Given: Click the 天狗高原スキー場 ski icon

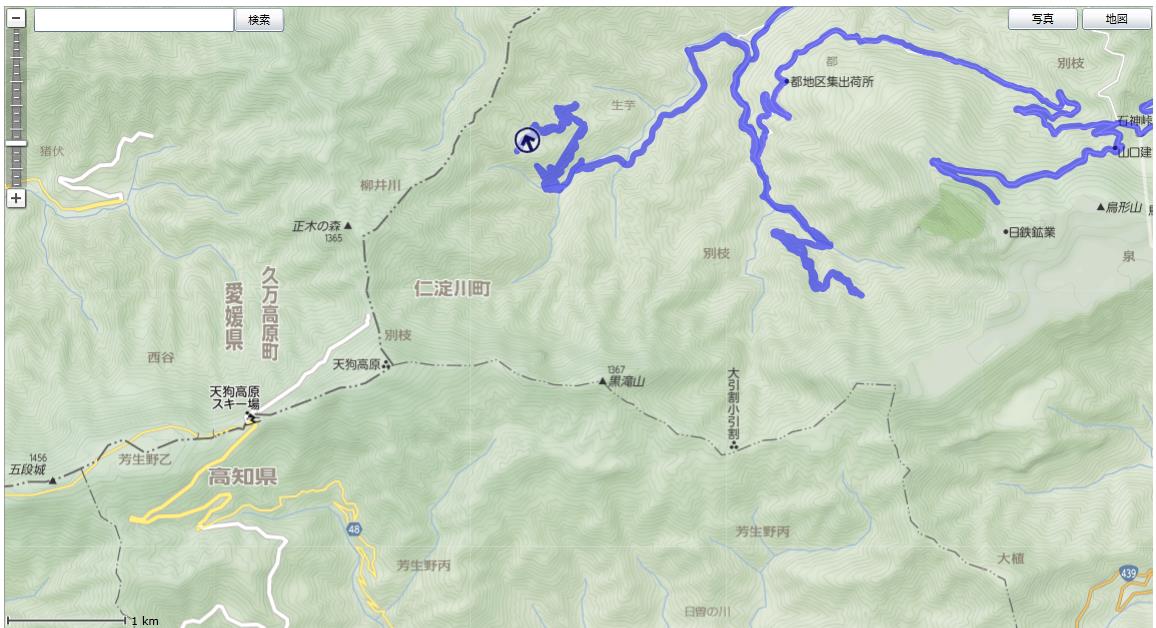Looking at the screenshot, I should [251, 418].
